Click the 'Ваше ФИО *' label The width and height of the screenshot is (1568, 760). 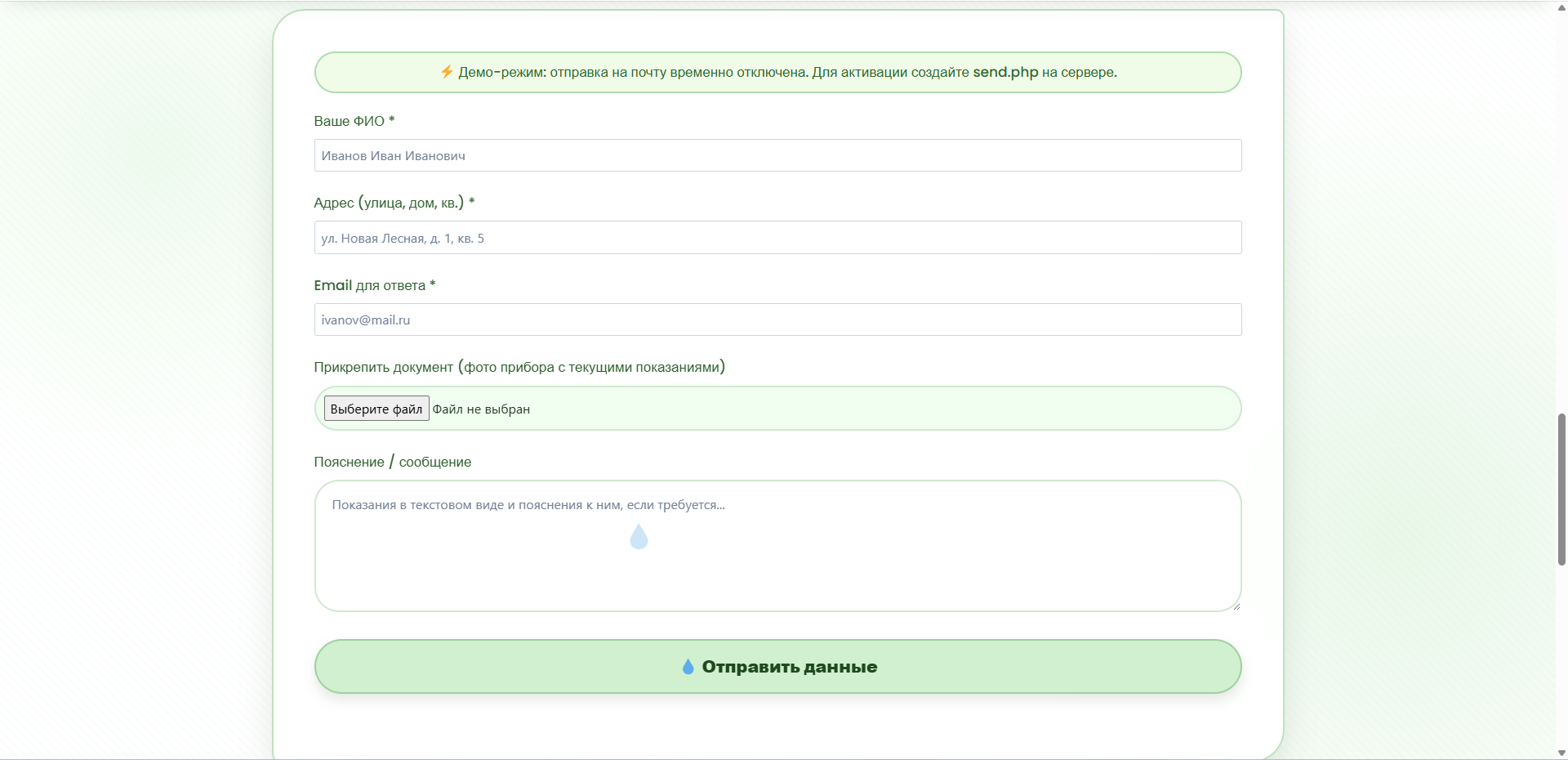click(354, 121)
